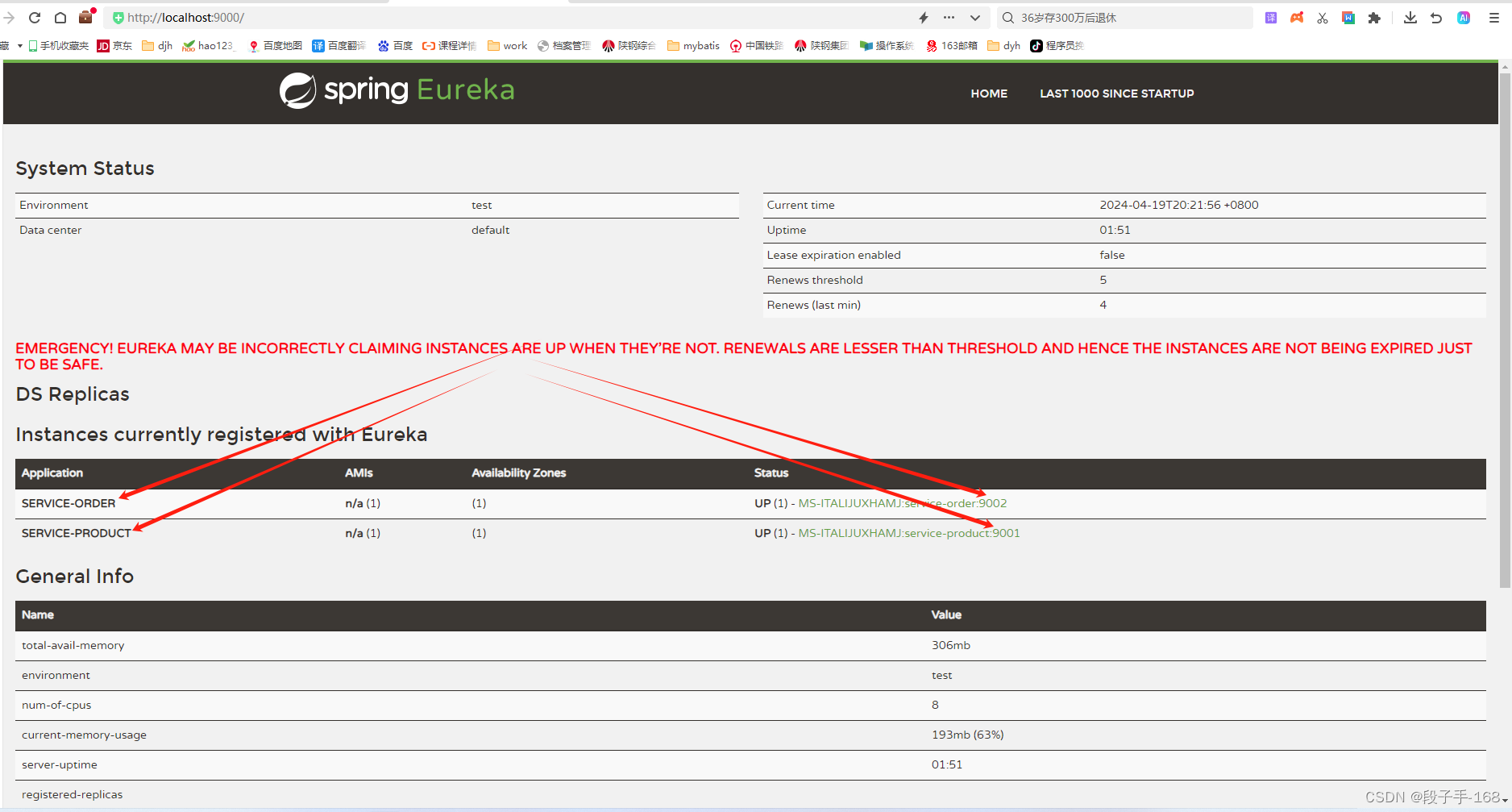Click the scrollbar down arrow
Viewport: 1512px width, 812px height.
click(x=1505, y=801)
